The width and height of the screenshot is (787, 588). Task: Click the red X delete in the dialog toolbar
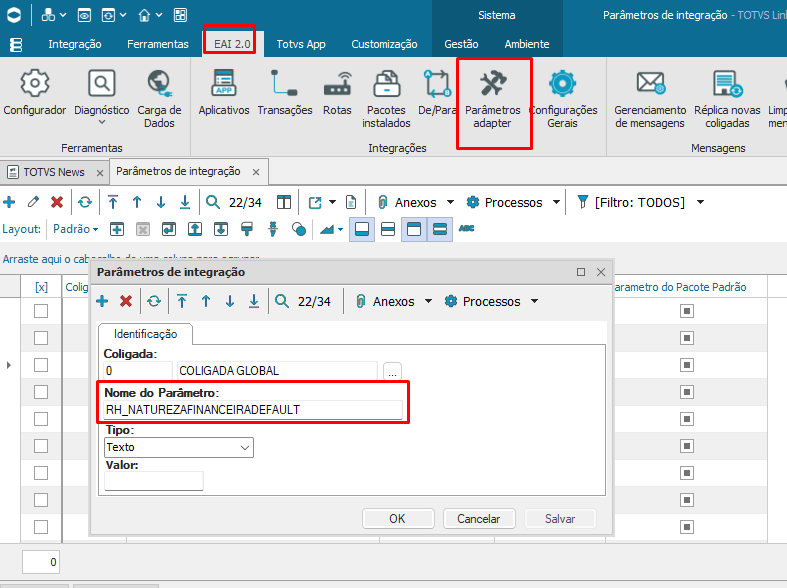click(126, 301)
